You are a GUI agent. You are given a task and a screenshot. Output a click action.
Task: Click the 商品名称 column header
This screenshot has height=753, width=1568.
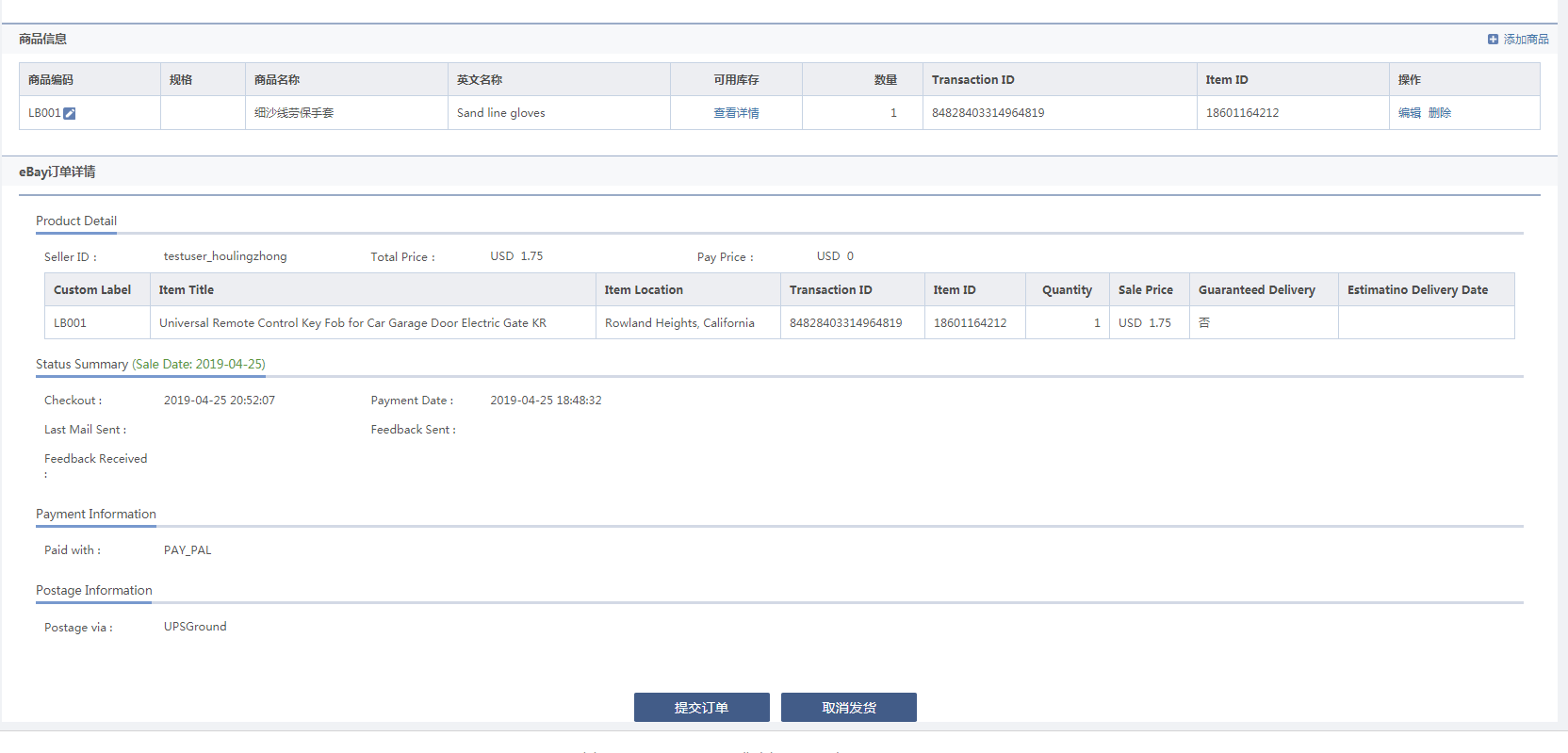click(346, 80)
